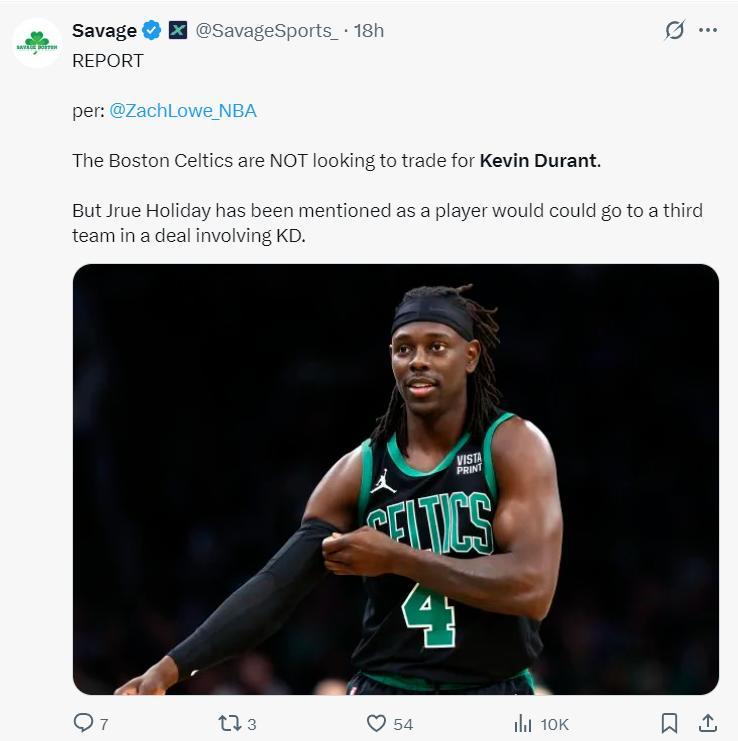The width and height of the screenshot is (738, 741).
Task: Share the tweet via the upload arrow icon
Action: click(x=707, y=722)
